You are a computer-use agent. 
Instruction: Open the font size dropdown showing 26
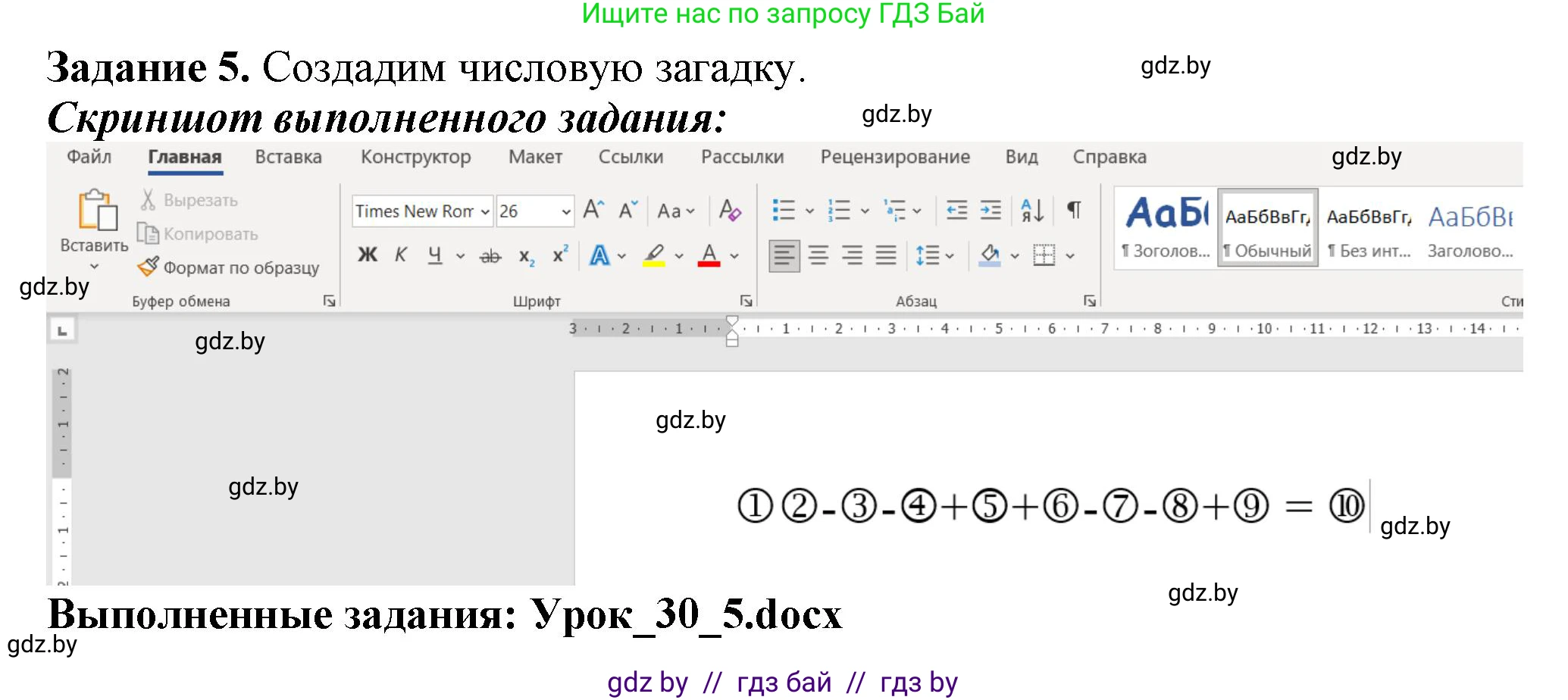coord(567,211)
